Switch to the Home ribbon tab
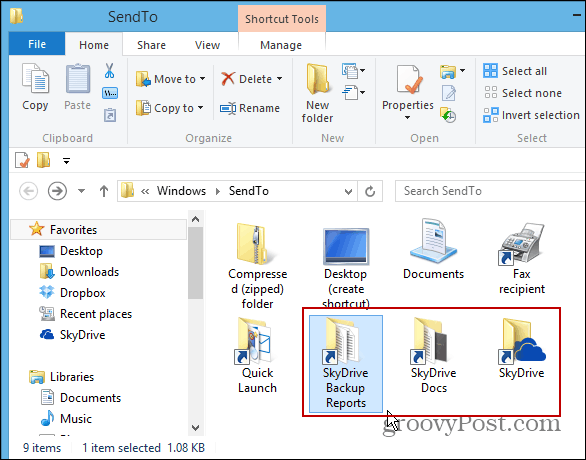The image size is (586, 460). [x=94, y=45]
